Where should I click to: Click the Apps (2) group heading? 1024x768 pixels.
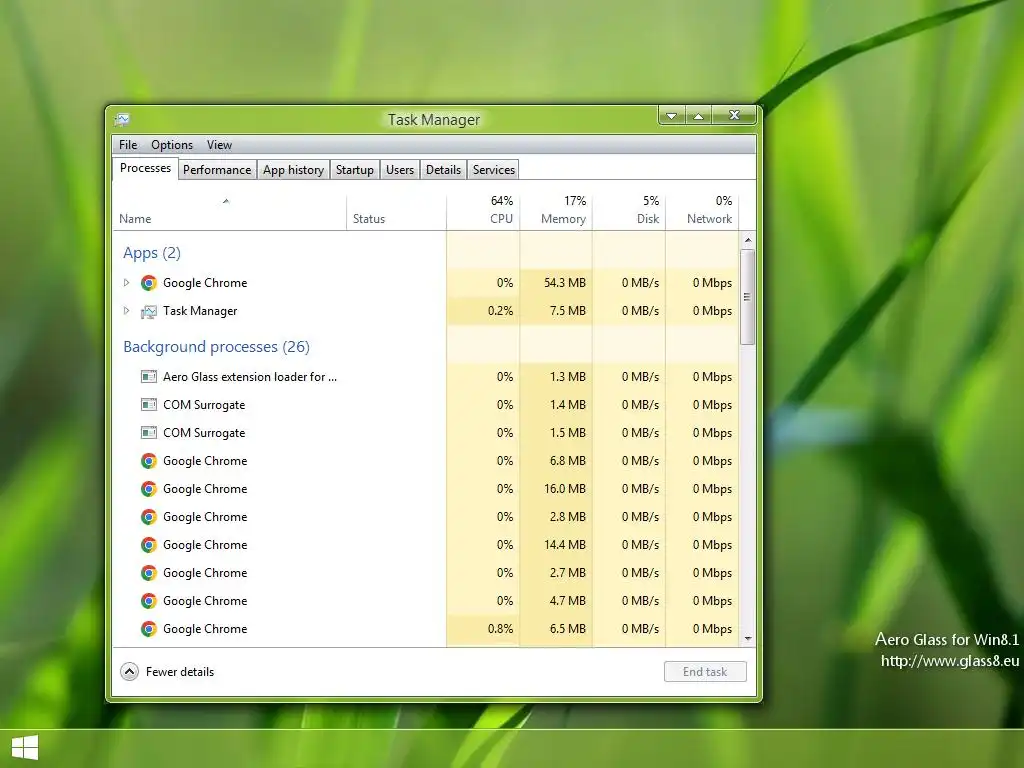[x=152, y=253]
